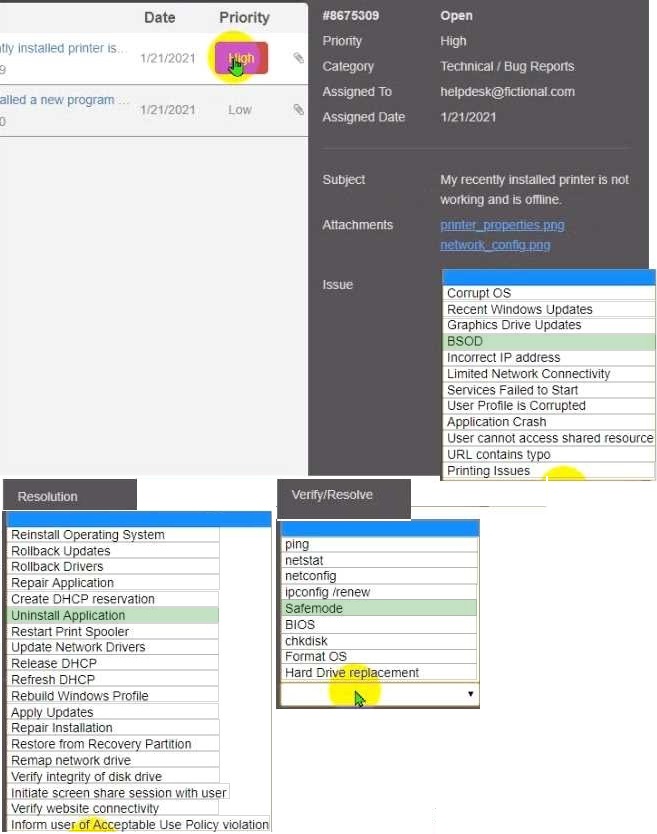This screenshot has height=834, width=657.
Task: Click the attachment paperclip on Low priority ticket
Action: coord(298,109)
